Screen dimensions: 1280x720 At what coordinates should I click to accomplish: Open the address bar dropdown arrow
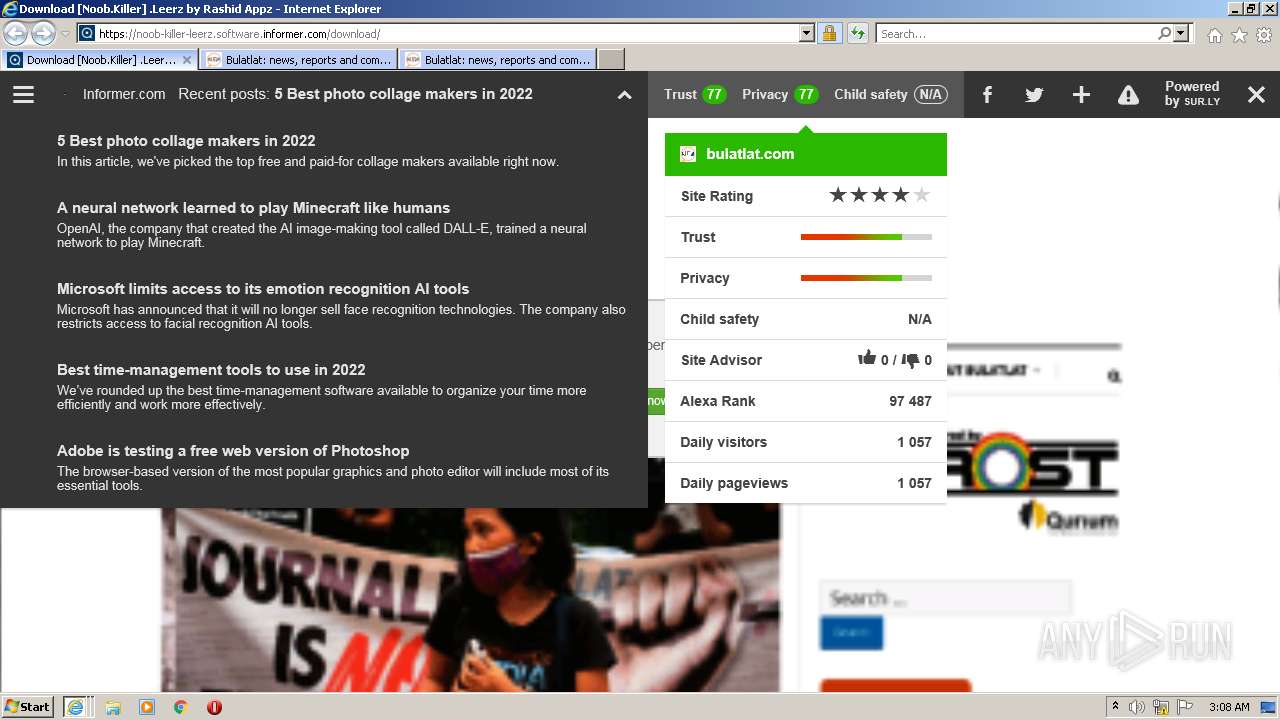click(x=807, y=33)
